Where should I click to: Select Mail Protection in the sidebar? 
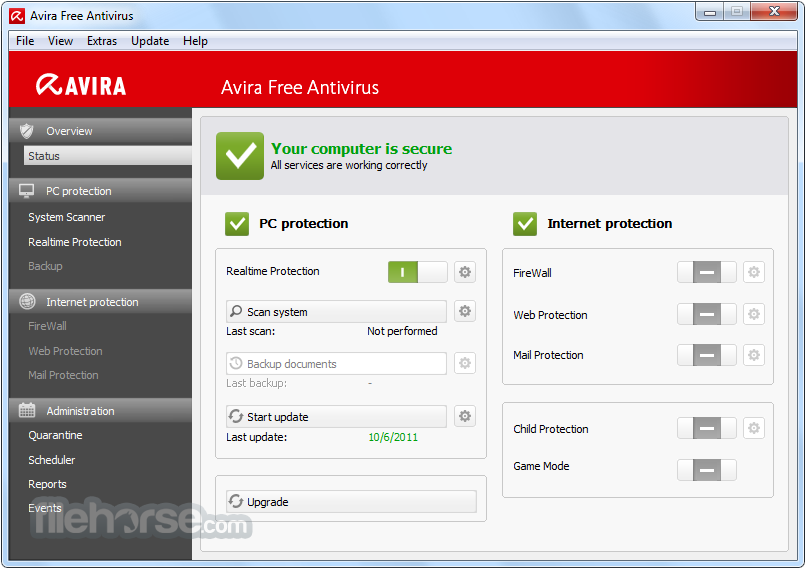[x=63, y=375]
